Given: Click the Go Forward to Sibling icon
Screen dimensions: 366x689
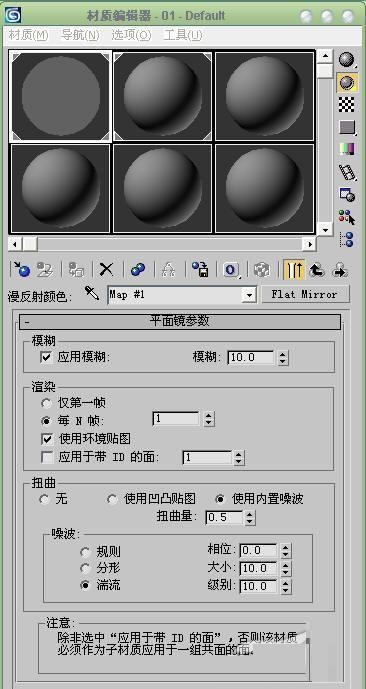Looking at the screenshot, I should point(340,269).
